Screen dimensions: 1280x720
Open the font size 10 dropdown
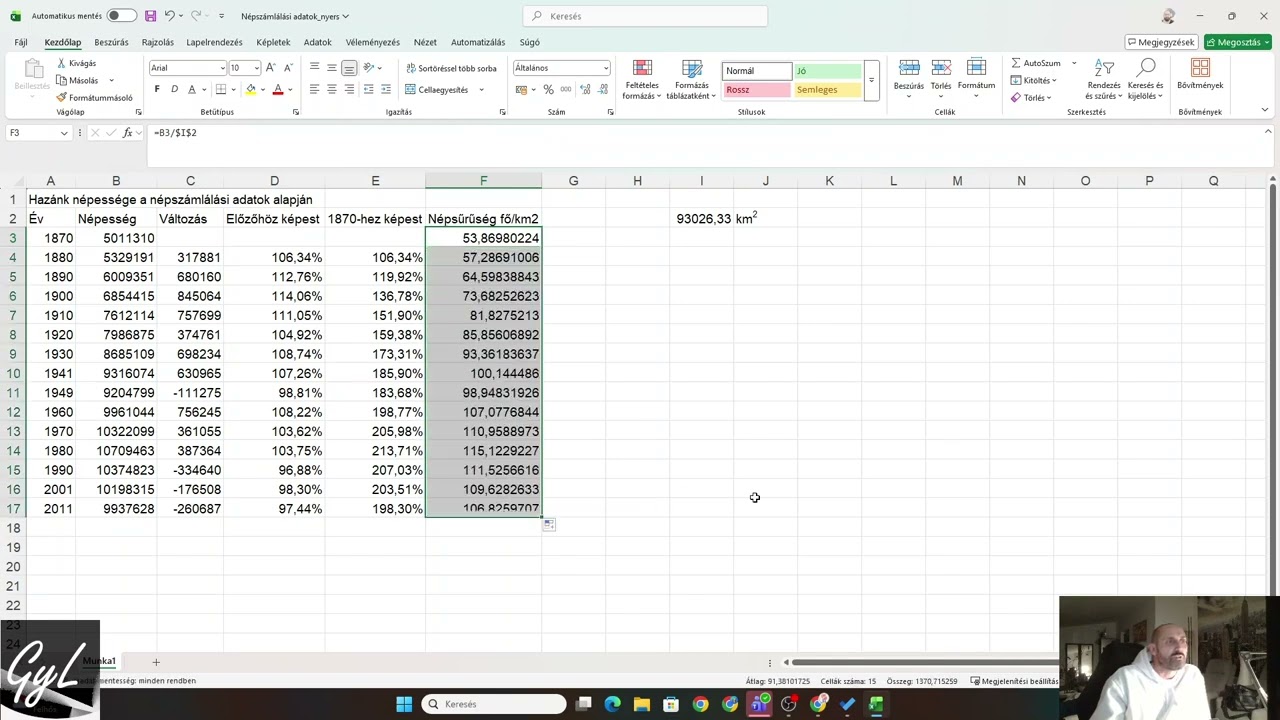pos(257,68)
